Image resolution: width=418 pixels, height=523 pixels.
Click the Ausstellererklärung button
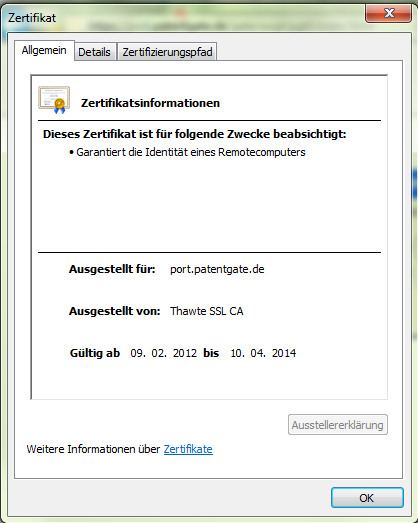[338, 425]
